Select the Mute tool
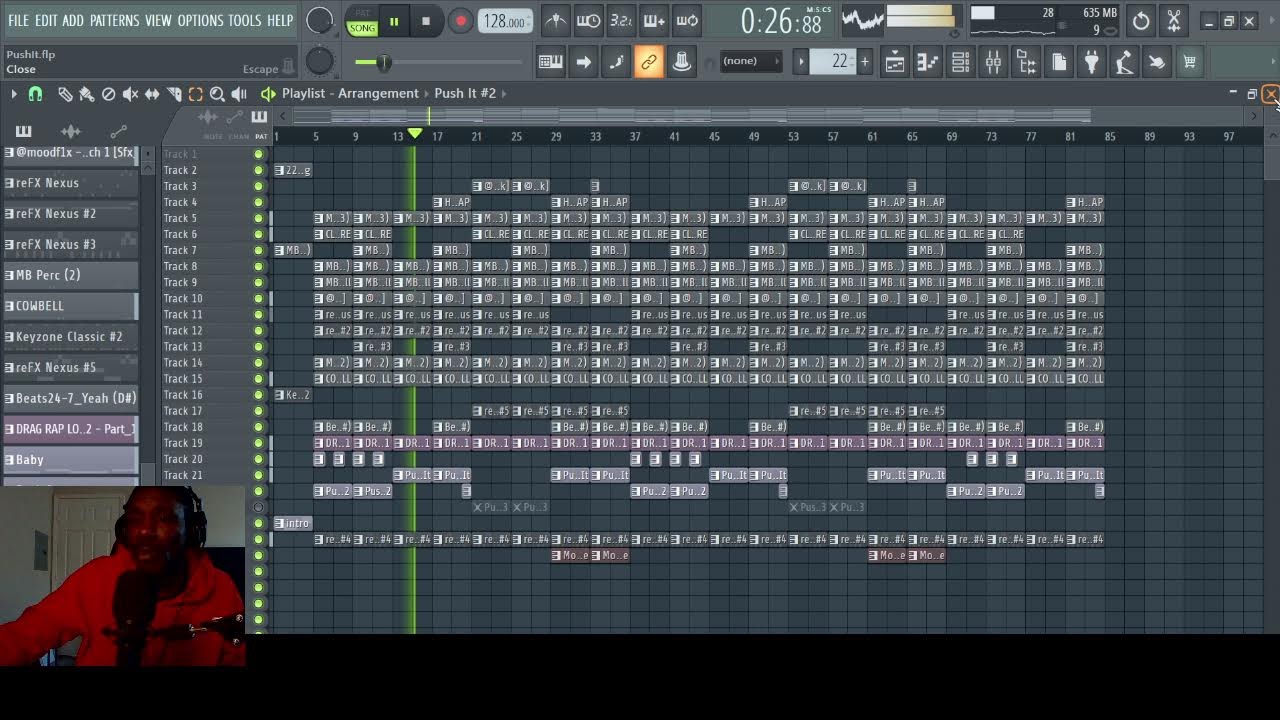This screenshot has width=1280, height=720. (130, 94)
